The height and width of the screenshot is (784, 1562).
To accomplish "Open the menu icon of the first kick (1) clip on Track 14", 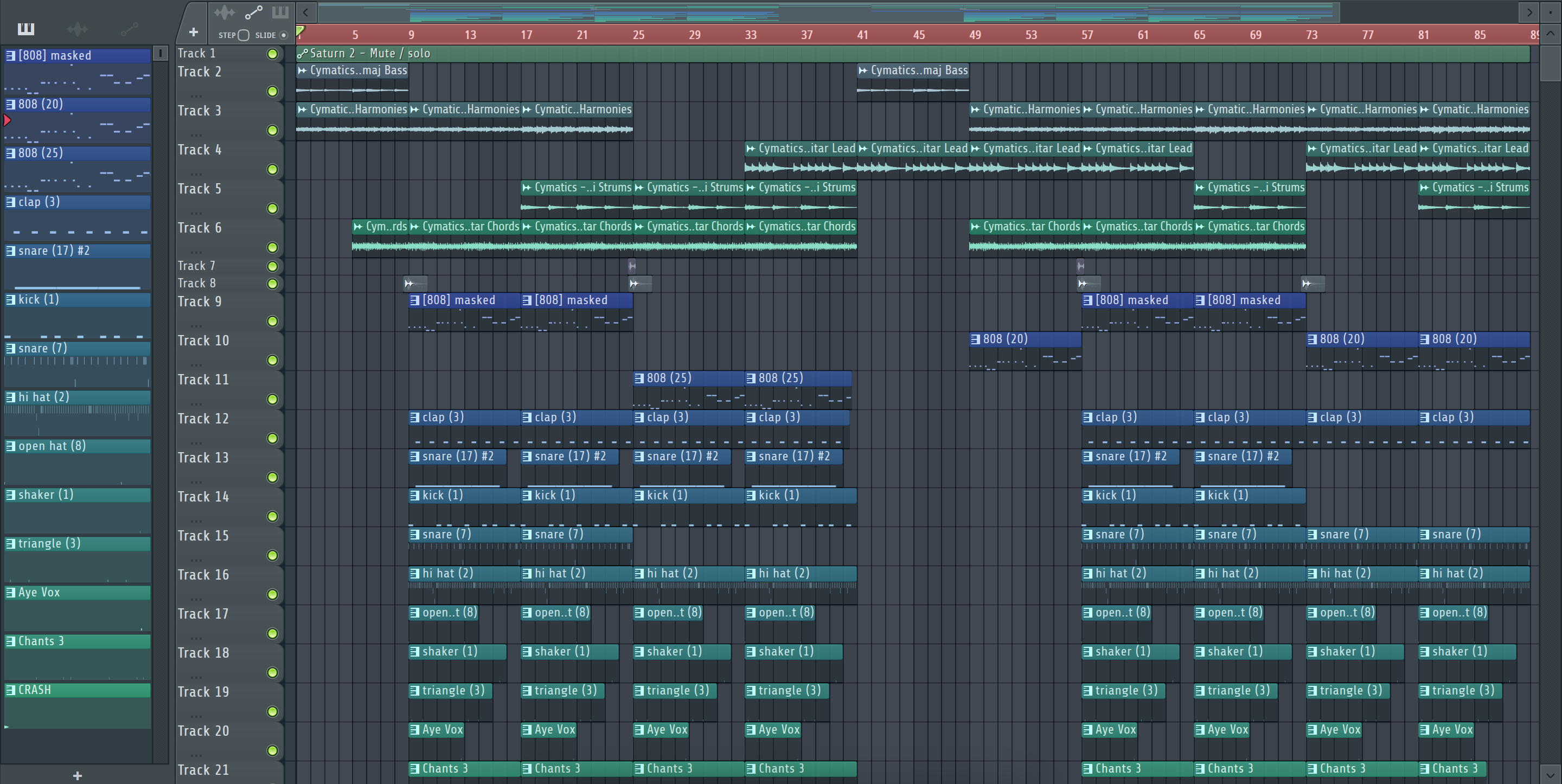I will (415, 496).
